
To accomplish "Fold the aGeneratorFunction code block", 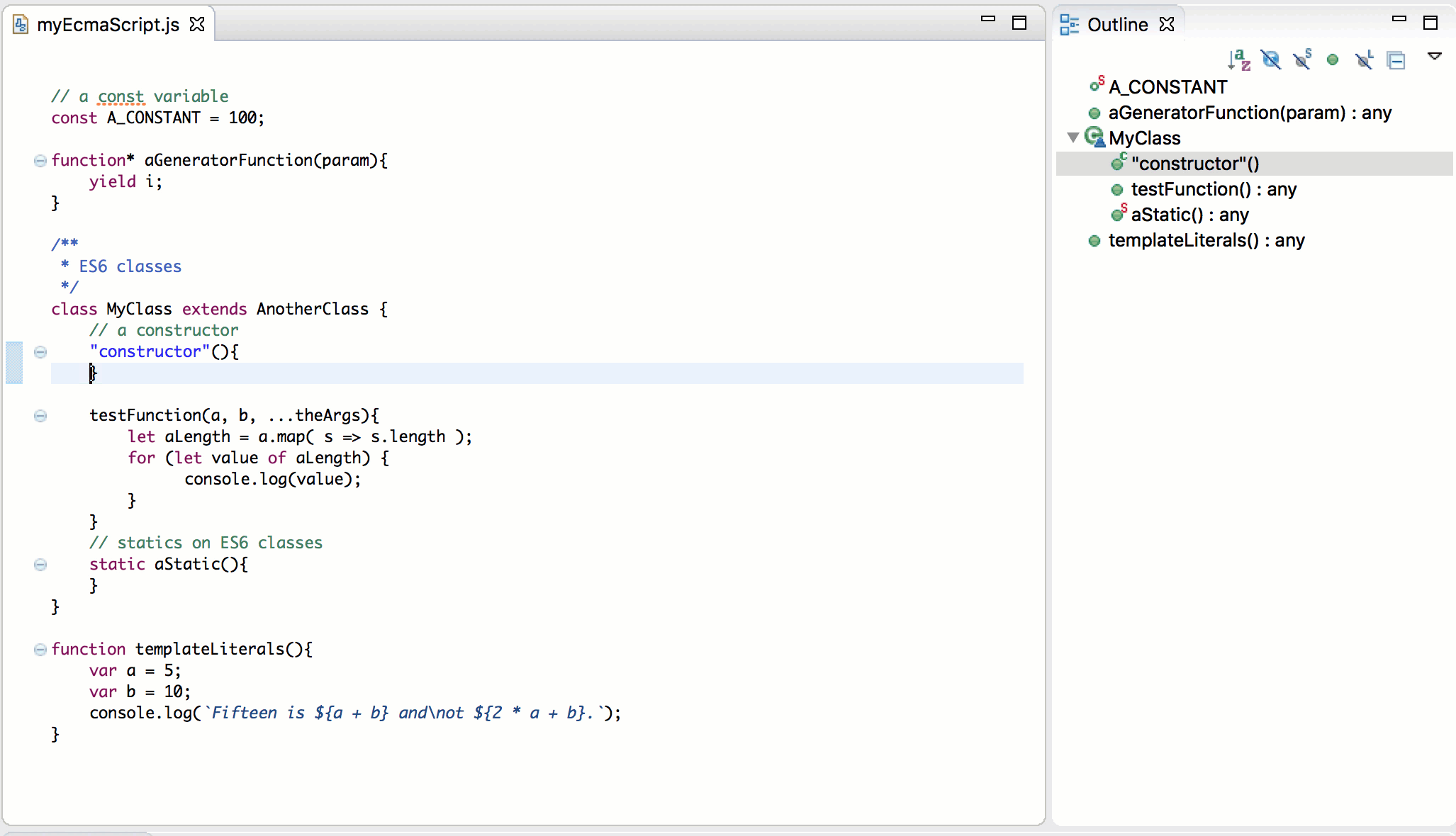I will (x=40, y=161).
